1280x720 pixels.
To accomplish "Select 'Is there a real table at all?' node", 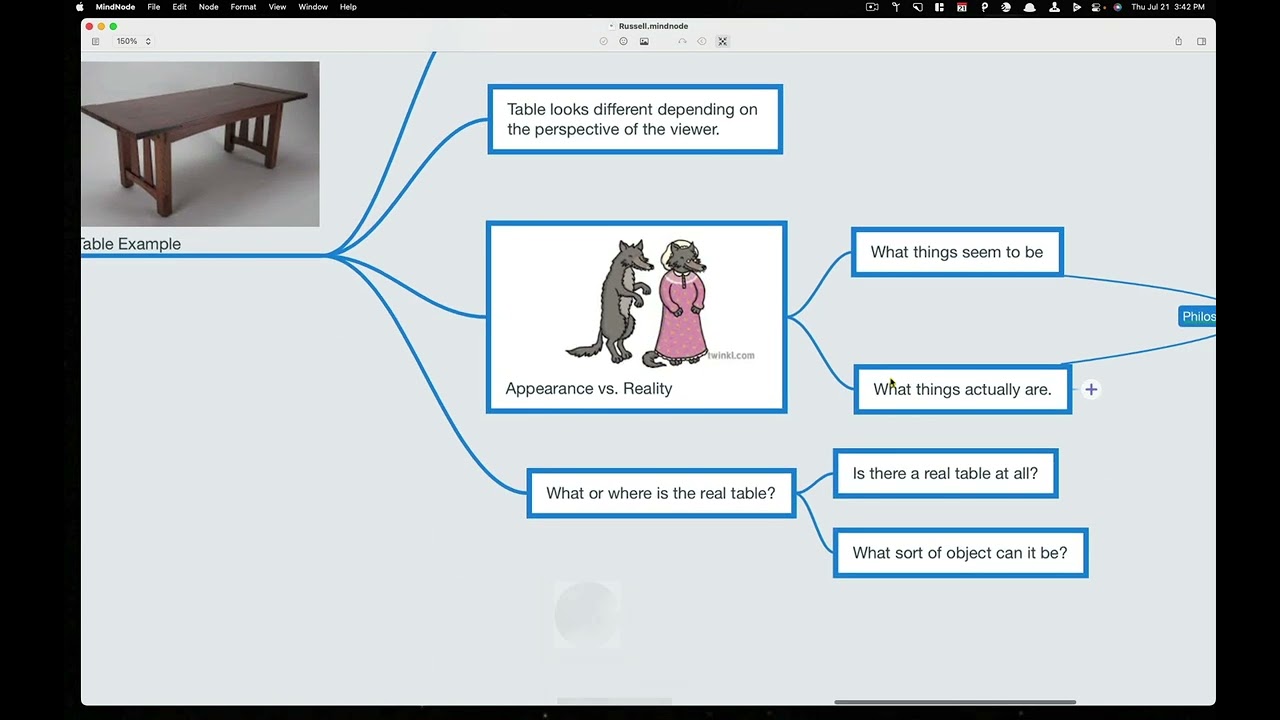I will coord(945,473).
